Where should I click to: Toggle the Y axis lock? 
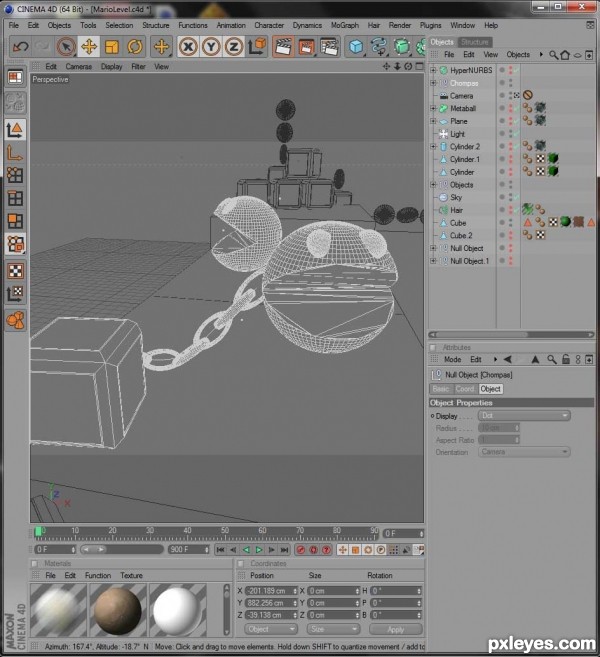pyautogui.click(x=211, y=47)
